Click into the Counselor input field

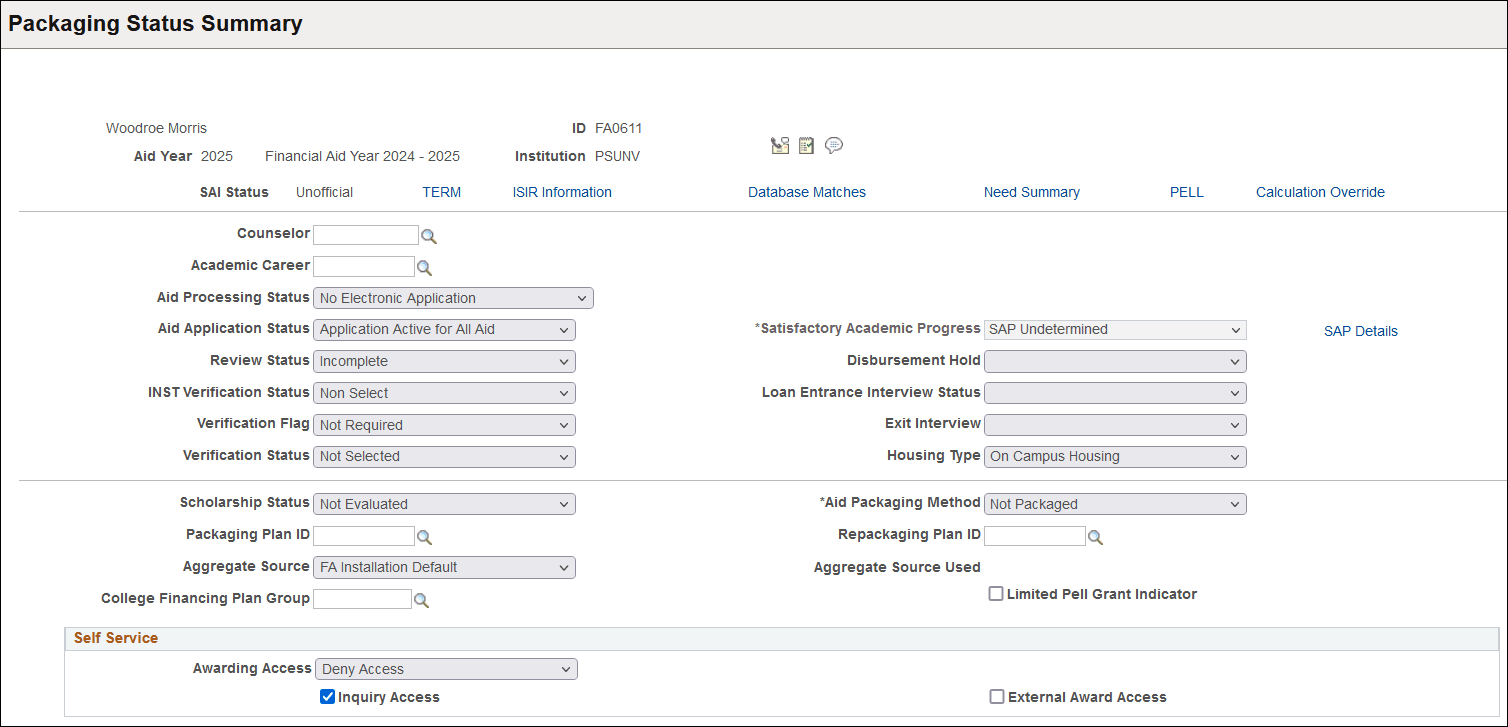pyautogui.click(x=366, y=235)
